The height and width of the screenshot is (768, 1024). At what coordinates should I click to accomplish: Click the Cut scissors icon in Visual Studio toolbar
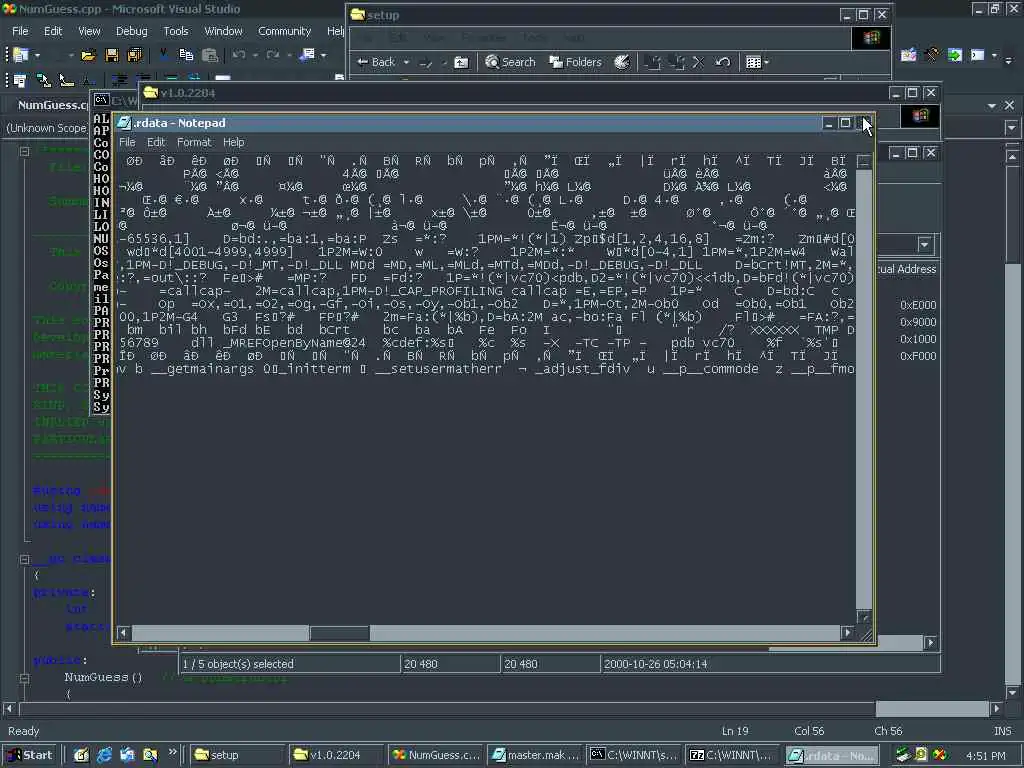coord(163,56)
